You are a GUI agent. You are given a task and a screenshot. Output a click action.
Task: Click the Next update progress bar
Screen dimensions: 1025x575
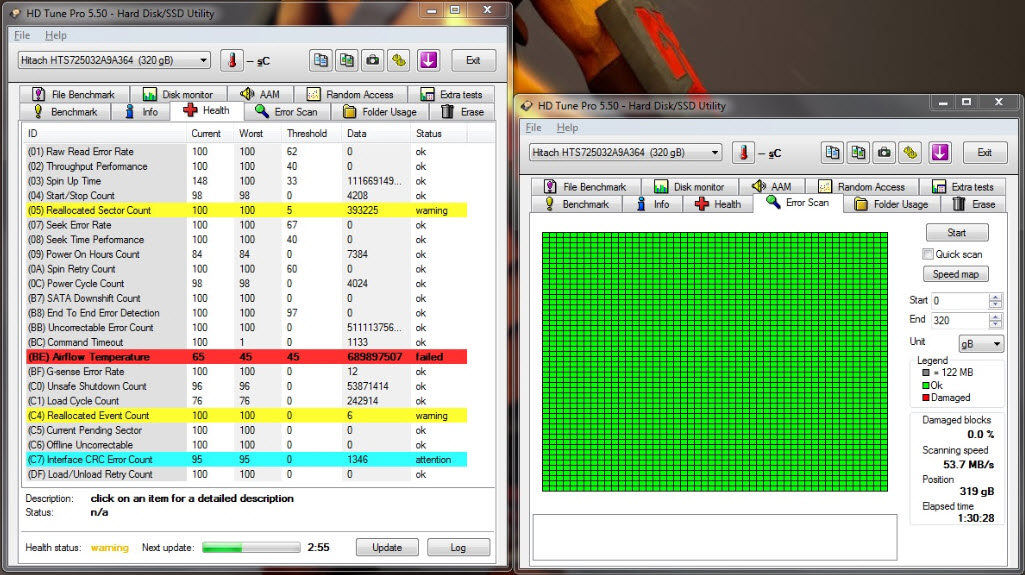point(251,547)
